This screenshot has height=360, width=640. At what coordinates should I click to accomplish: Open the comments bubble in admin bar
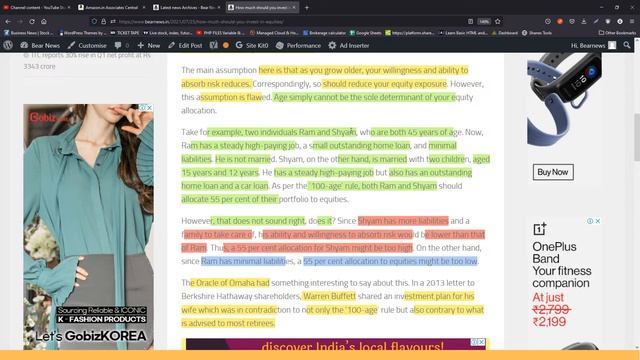121,45
